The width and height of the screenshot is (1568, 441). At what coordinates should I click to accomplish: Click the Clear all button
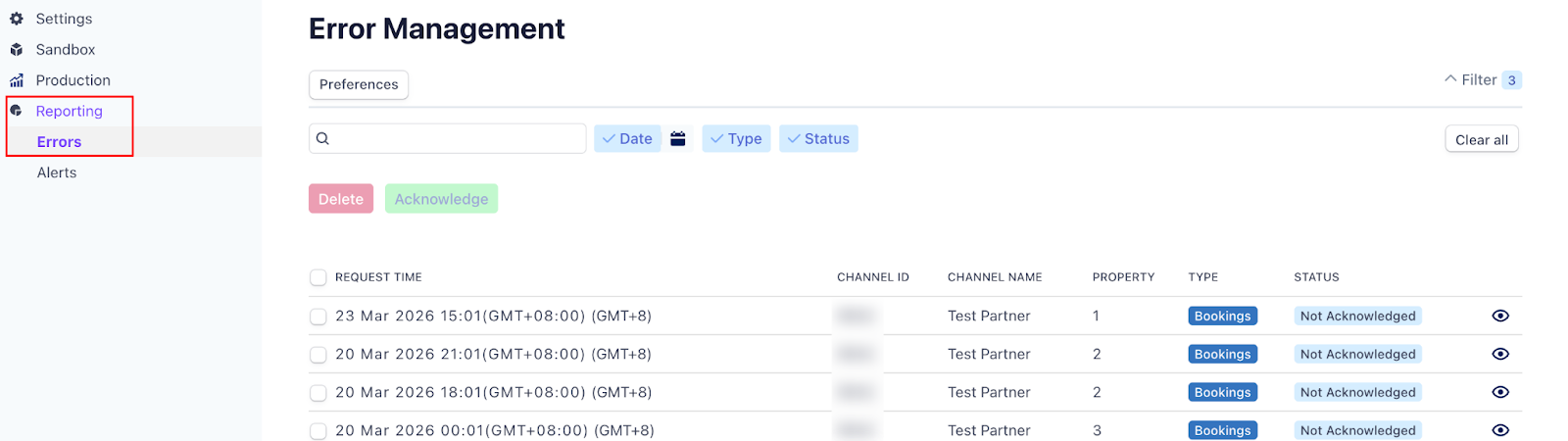pos(1481,139)
